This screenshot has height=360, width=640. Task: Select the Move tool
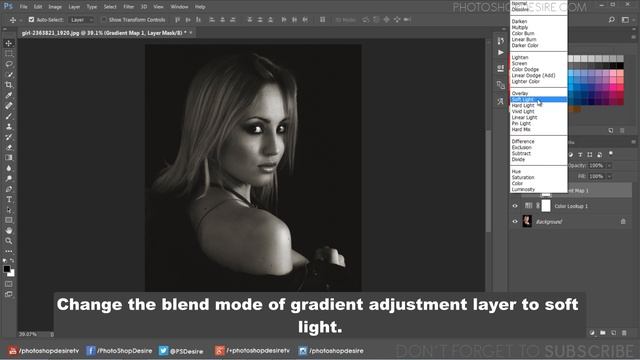(x=9, y=43)
